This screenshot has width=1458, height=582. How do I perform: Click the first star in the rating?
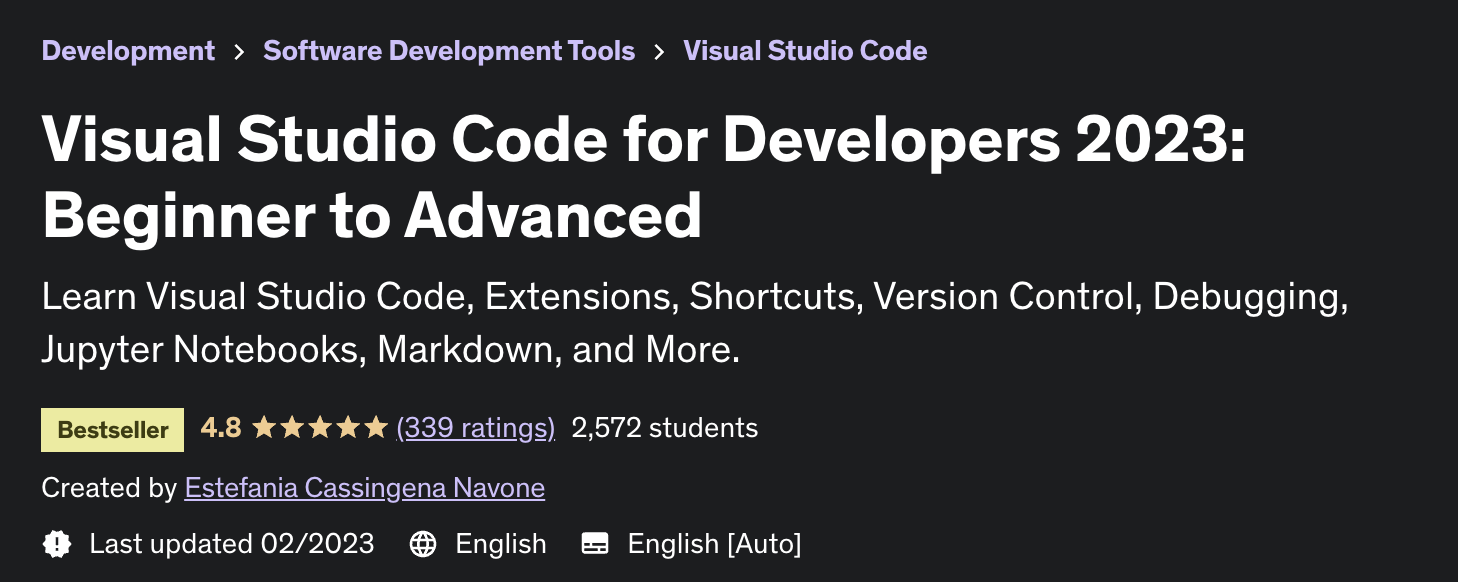pyautogui.click(x=265, y=427)
